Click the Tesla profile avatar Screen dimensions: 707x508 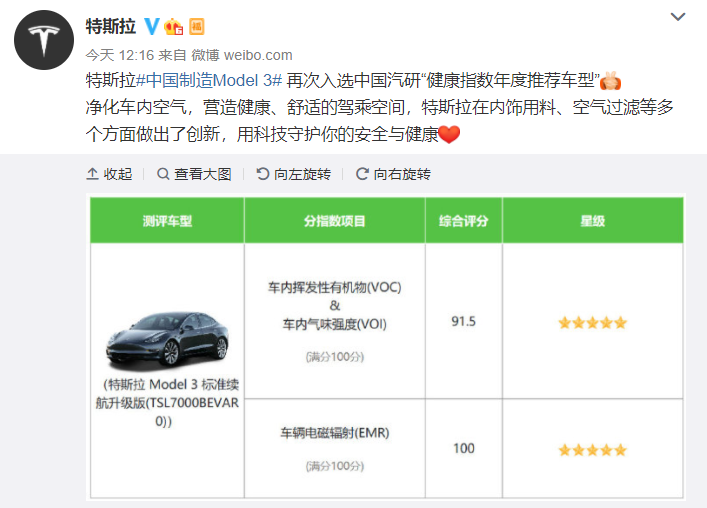(x=42, y=43)
